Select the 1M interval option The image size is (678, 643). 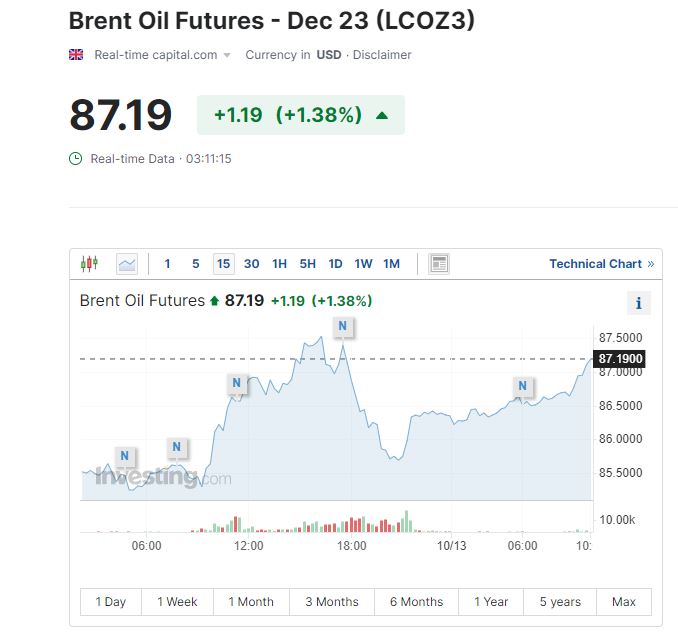click(x=391, y=264)
